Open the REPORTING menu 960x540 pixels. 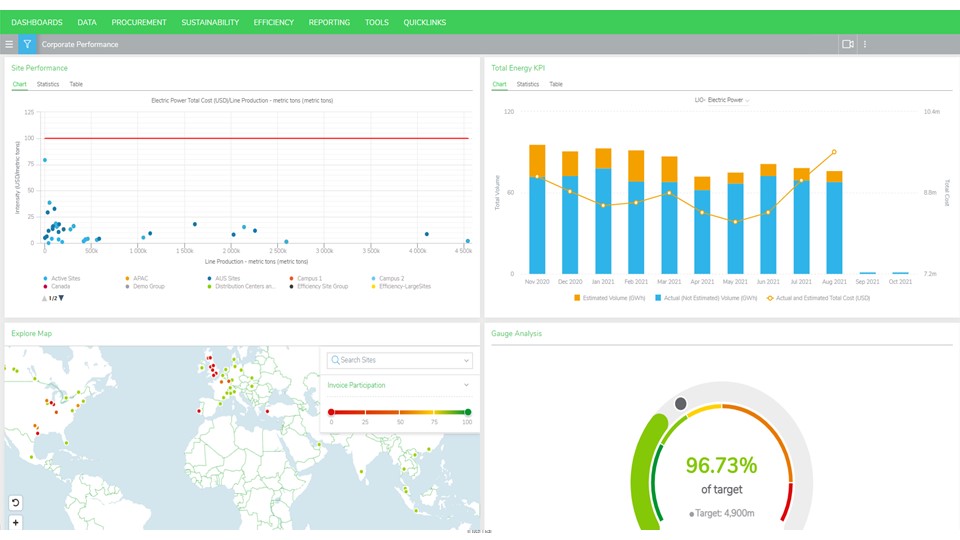coord(329,22)
